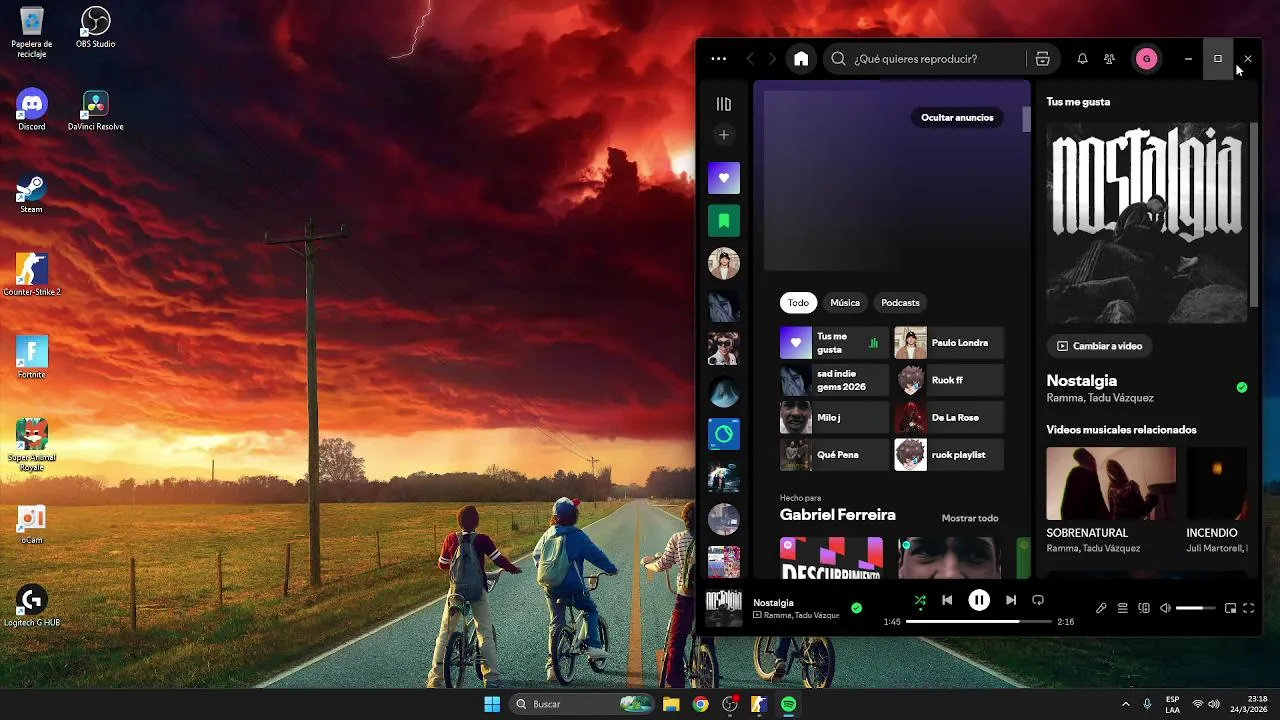Viewport: 1280px width, 720px height.
Task: Open 'sad indie gems 2026' playlist
Action: (834, 380)
